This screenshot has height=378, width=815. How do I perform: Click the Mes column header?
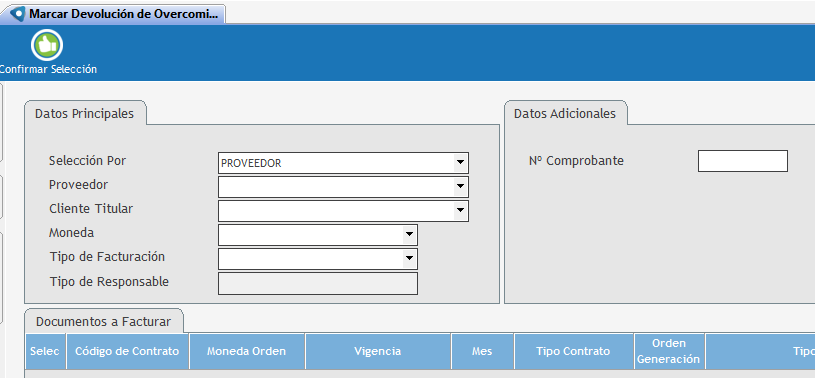[482, 351]
